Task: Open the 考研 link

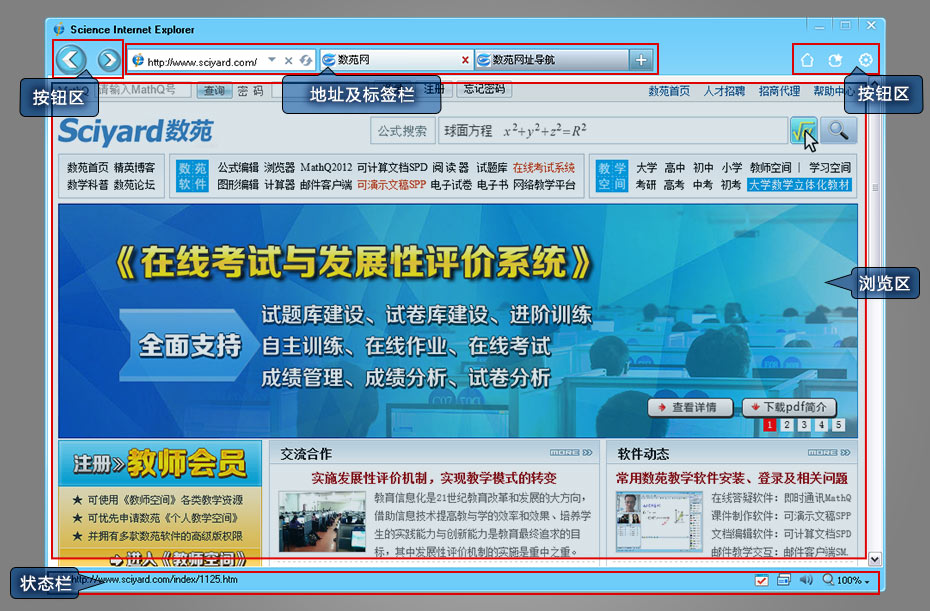Action: pyautogui.click(x=645, y=185)
